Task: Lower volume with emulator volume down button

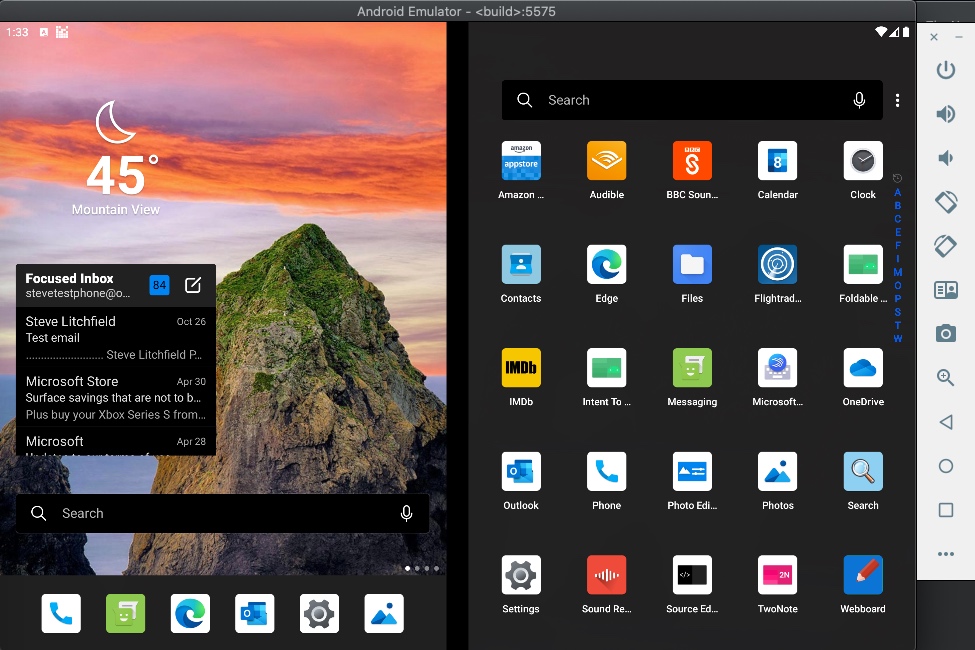Action: [946, 158]
